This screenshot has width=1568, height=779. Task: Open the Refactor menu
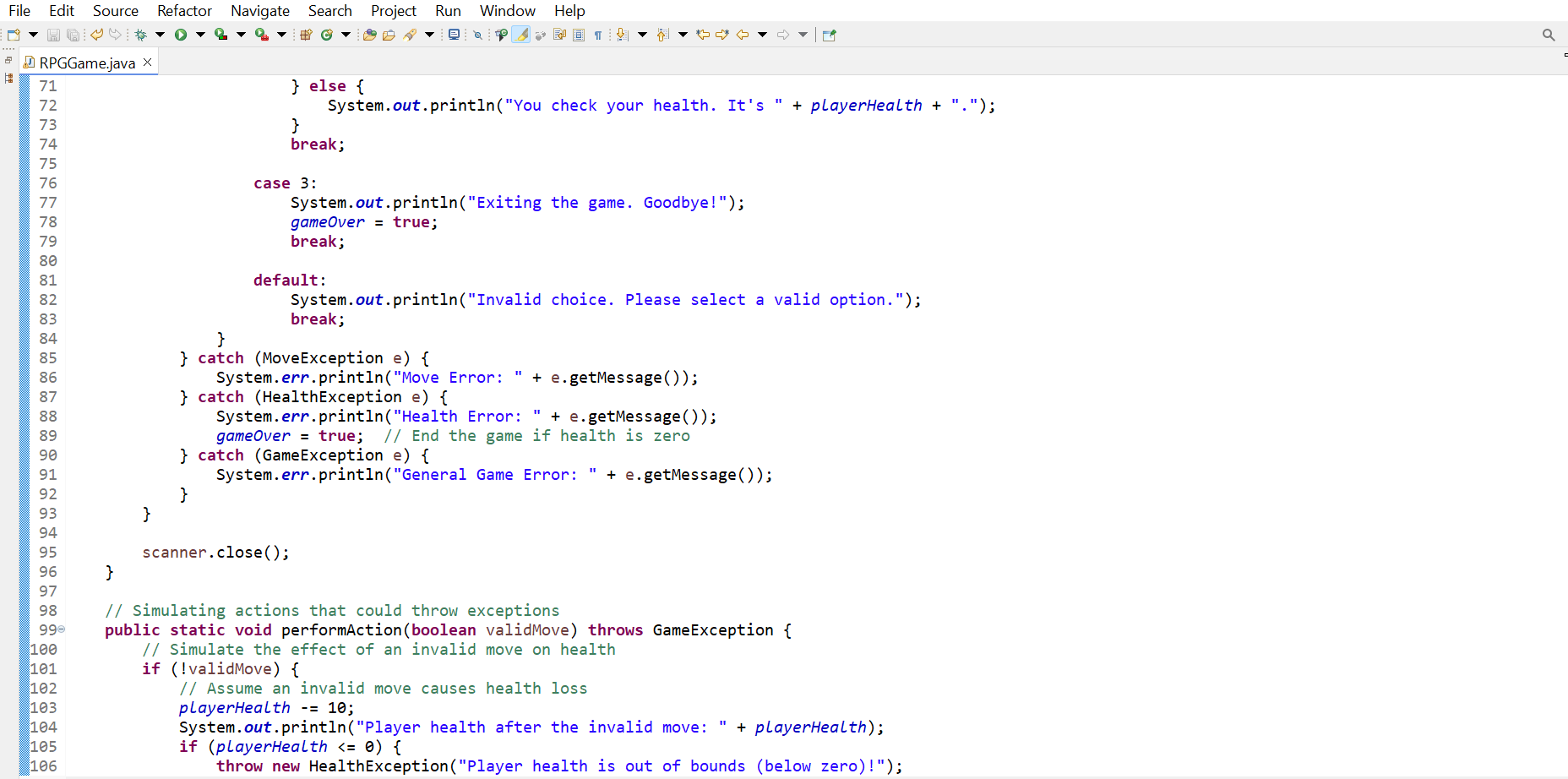click(x=184, y=11)
